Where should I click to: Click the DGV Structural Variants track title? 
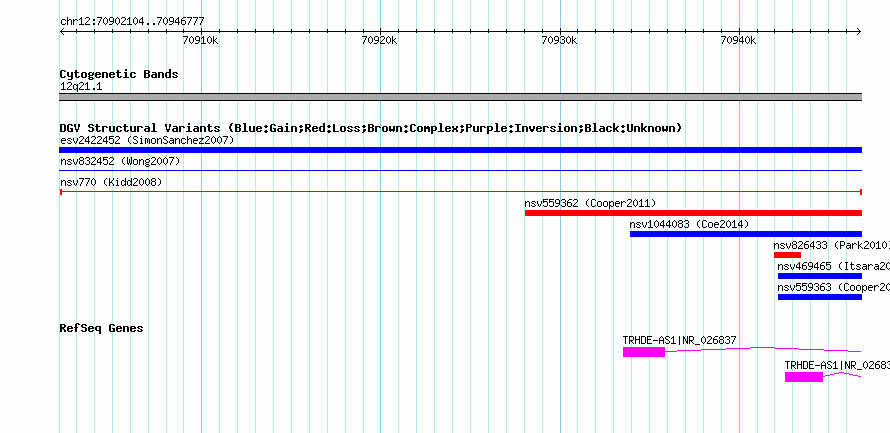coord(371,128)
